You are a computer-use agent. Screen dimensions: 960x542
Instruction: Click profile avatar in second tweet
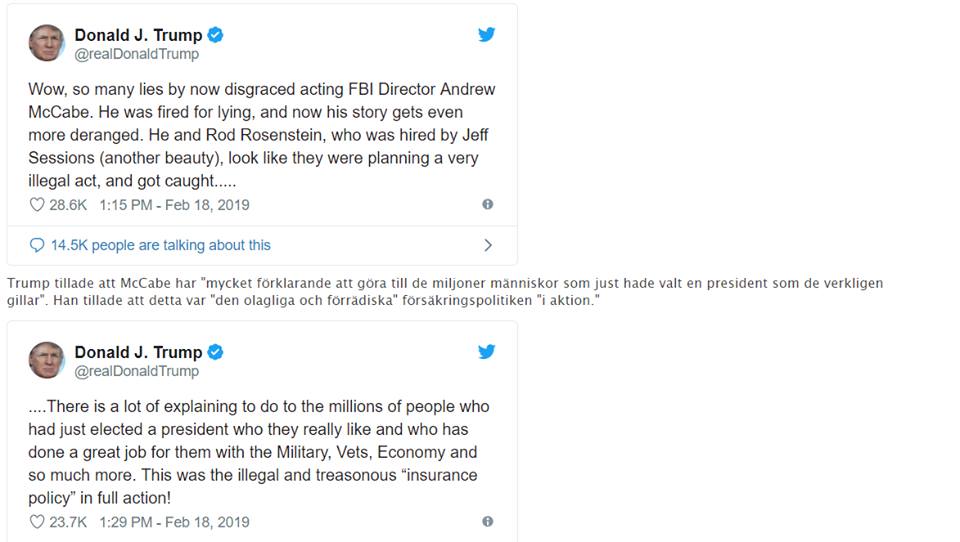click(x=46, y=360)
